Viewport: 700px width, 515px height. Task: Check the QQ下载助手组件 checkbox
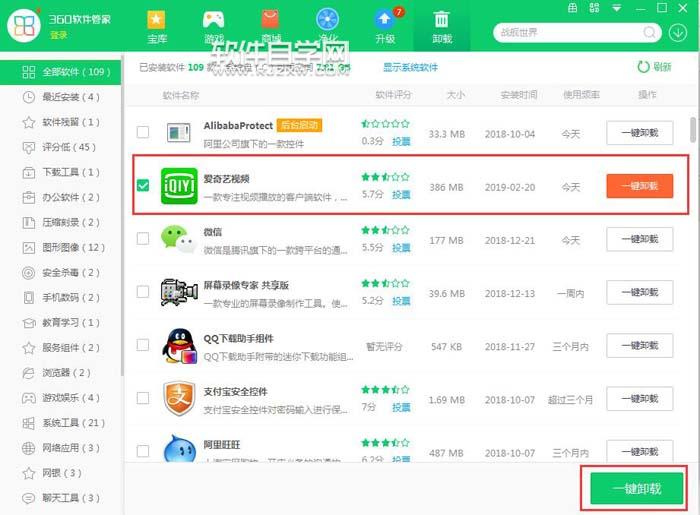tap(143, 345)
